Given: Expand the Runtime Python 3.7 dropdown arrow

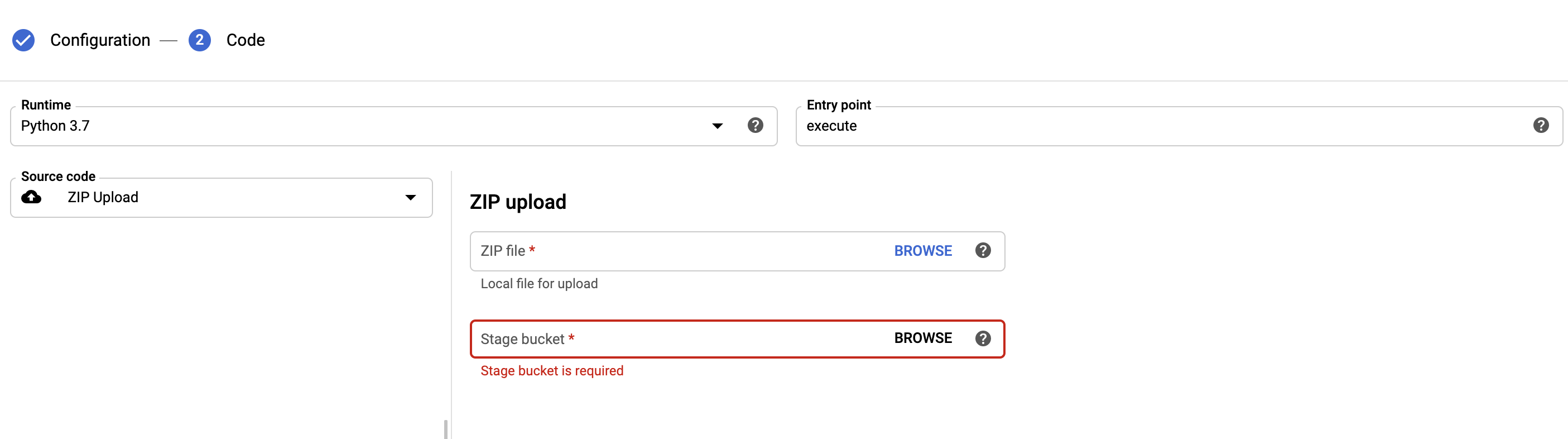Looking at the screenshot, I should coord(718,126).
